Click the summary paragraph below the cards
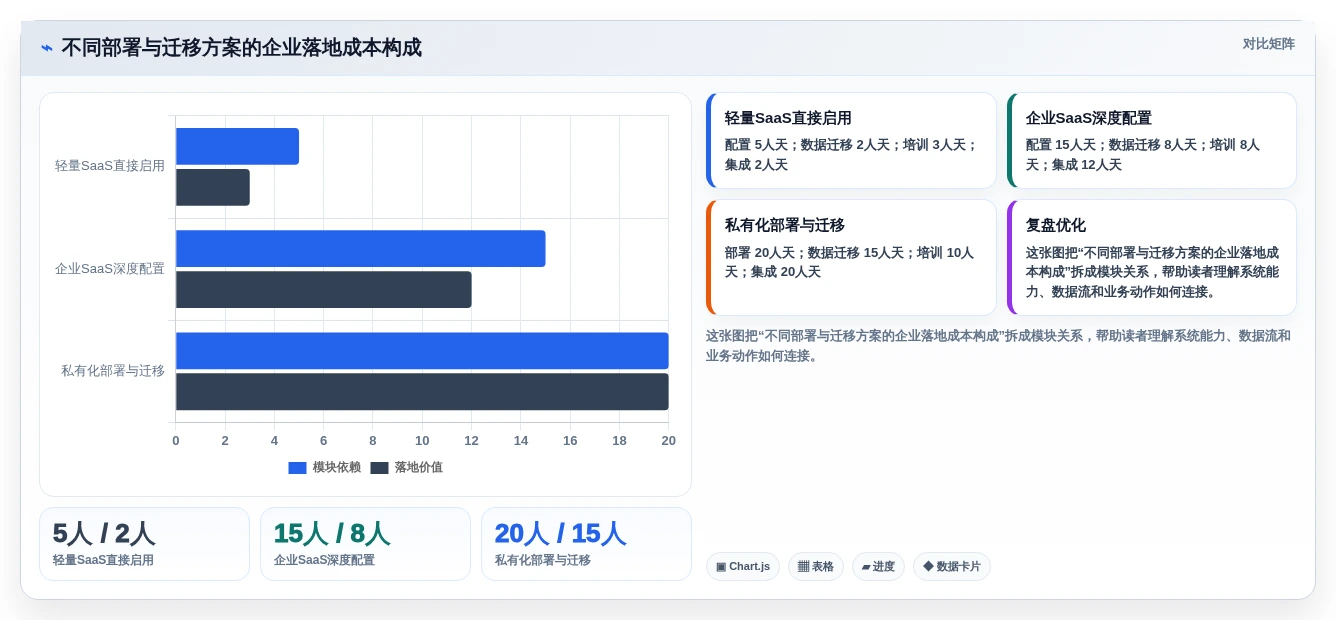 click(x=1000, y=346)
